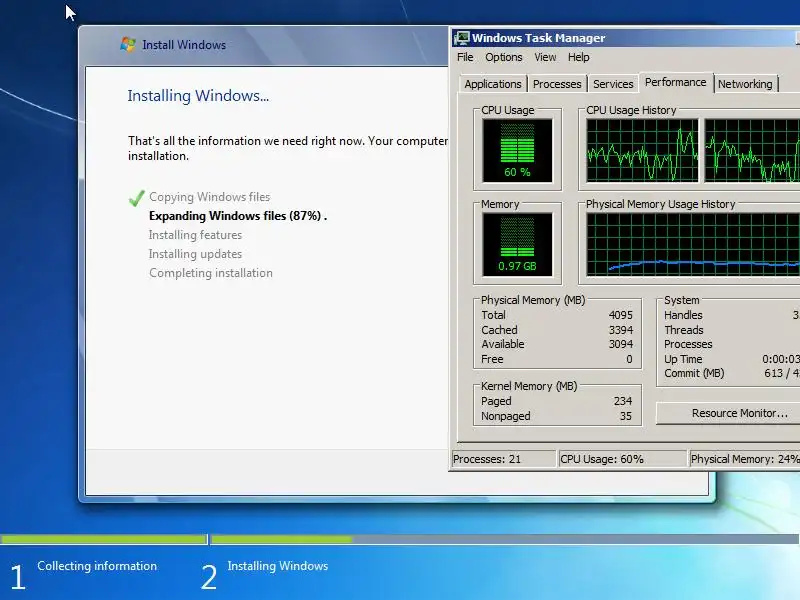800x600 pixels.
Task: Click the Windows Task Manager title bar
Action: (625, 38)
